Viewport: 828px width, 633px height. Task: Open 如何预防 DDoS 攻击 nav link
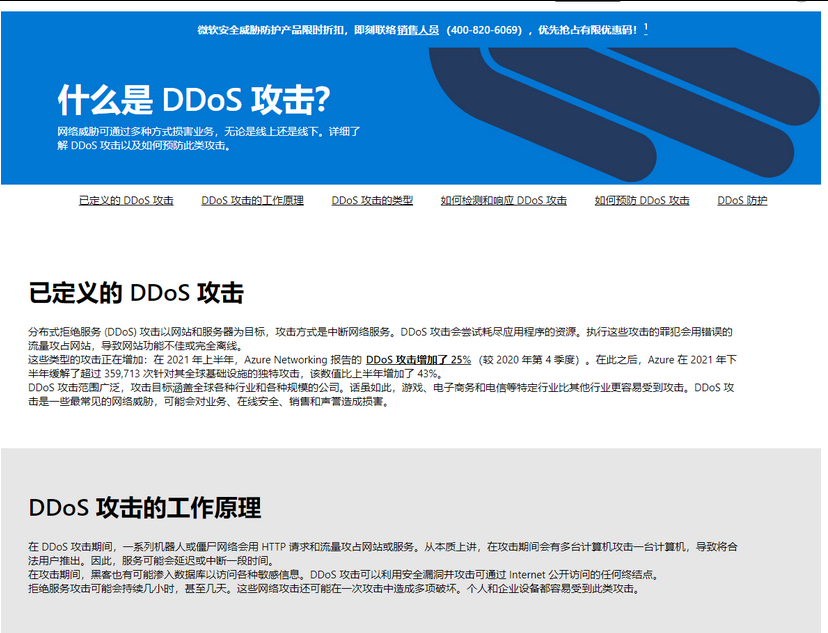pyautogui.click(x=642, y=201)
